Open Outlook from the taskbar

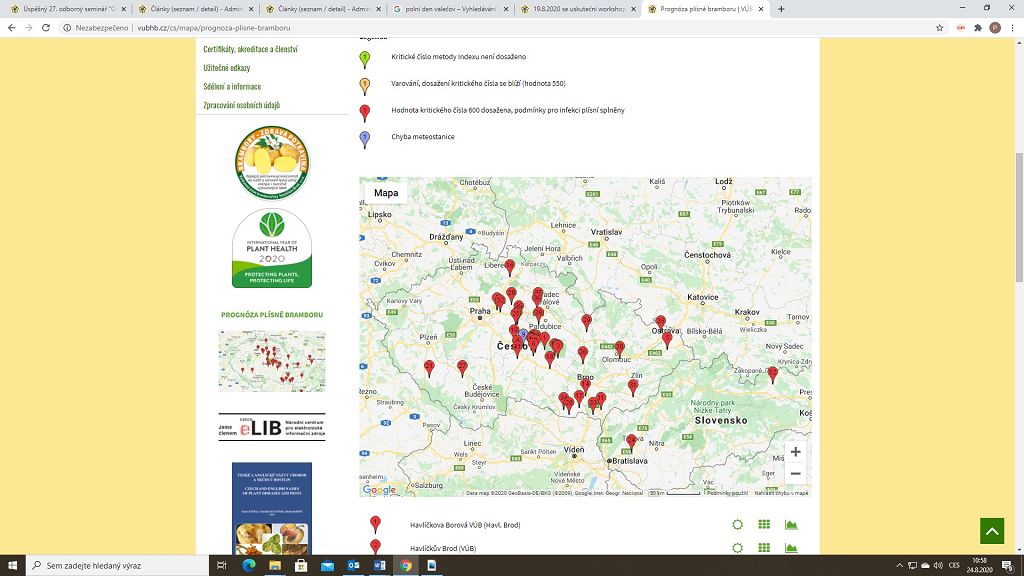(353, 566)
